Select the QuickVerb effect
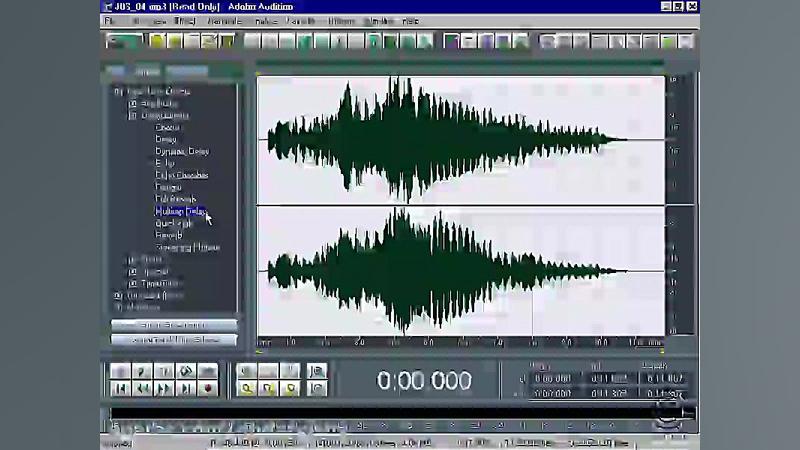The height and width of the screenshot is (450, 800). tap(174, 223)
